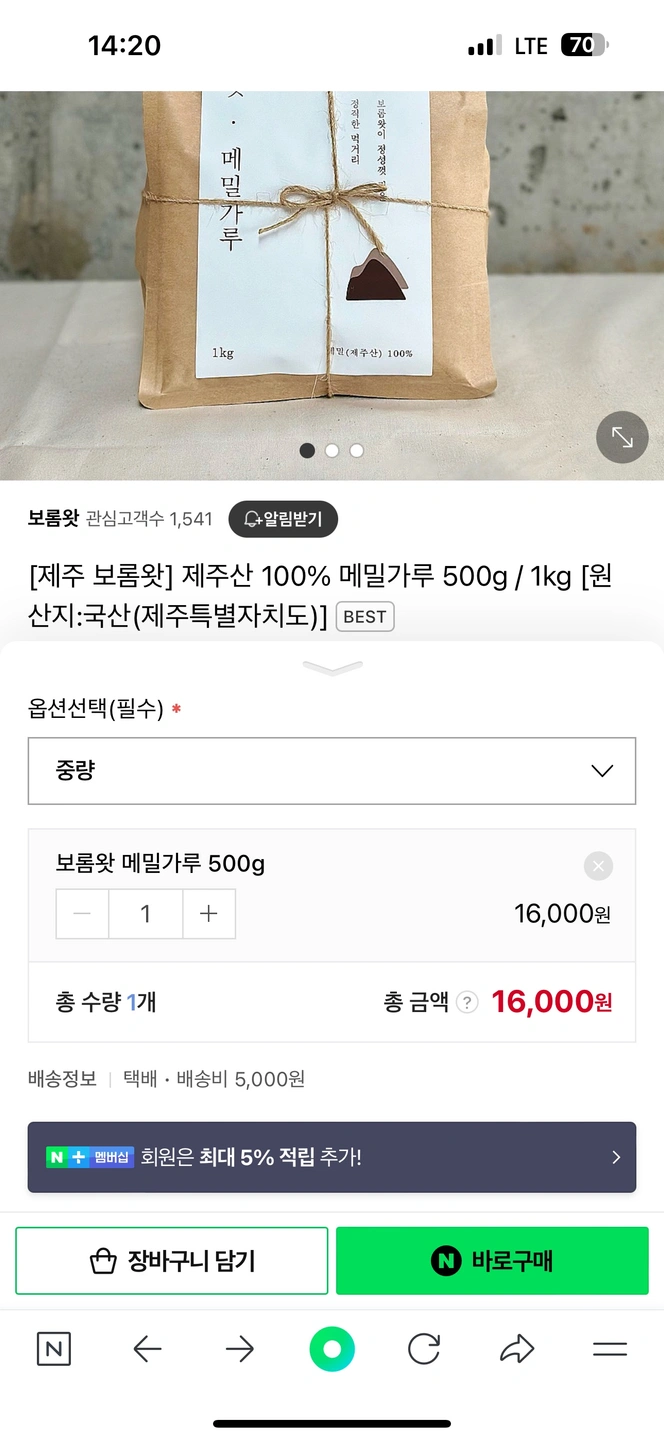Turn on store notifications (알림받기)
The image size is (664, 1440).
[x=283, y=519]
